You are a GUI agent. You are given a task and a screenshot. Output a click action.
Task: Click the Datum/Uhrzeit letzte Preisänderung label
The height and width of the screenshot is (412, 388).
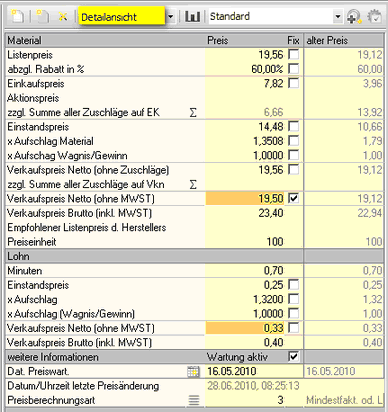pyautogui.click(x=83, y=386)
